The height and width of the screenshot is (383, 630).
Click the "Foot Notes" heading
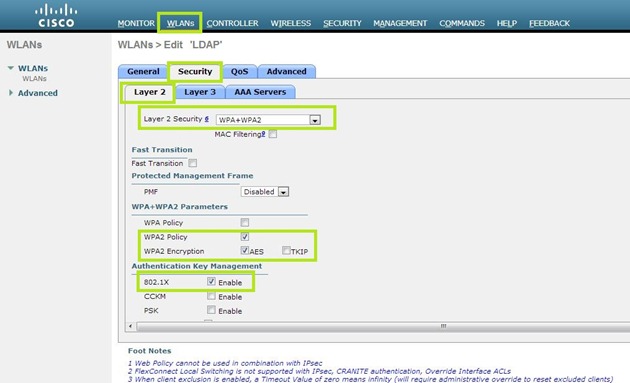click(x=149, y=351)
